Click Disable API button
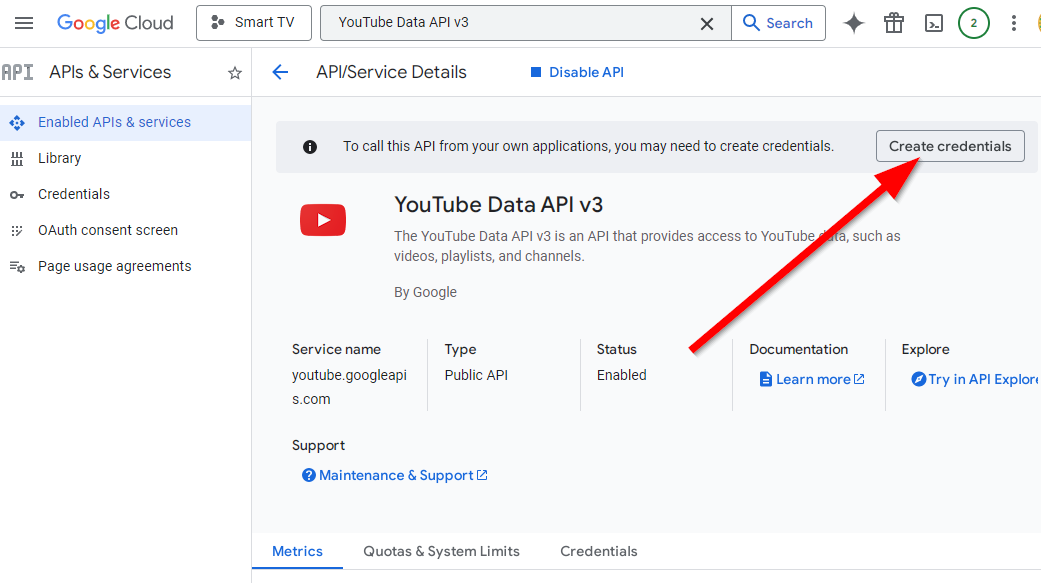1041x583 pixels. (577, 72)
